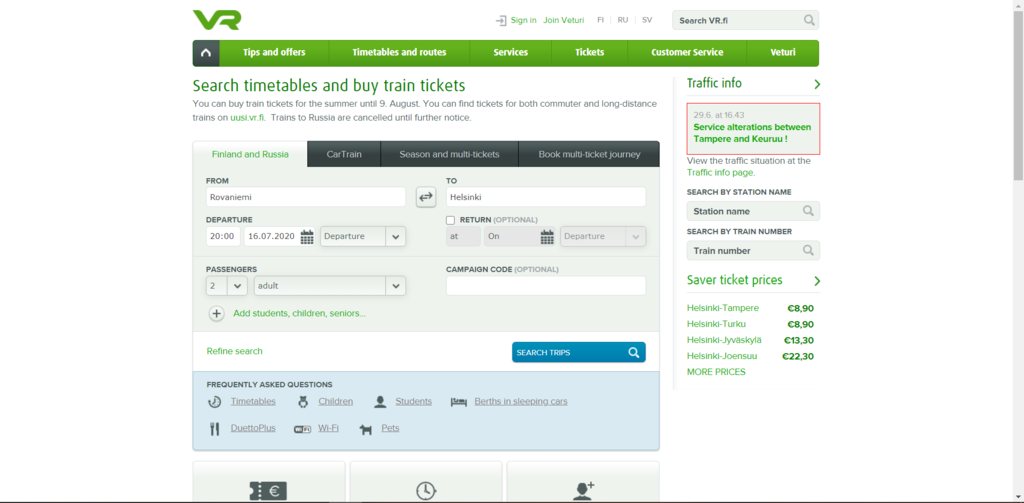
Task: Click the VR logo
Action: tap(217, 20)
